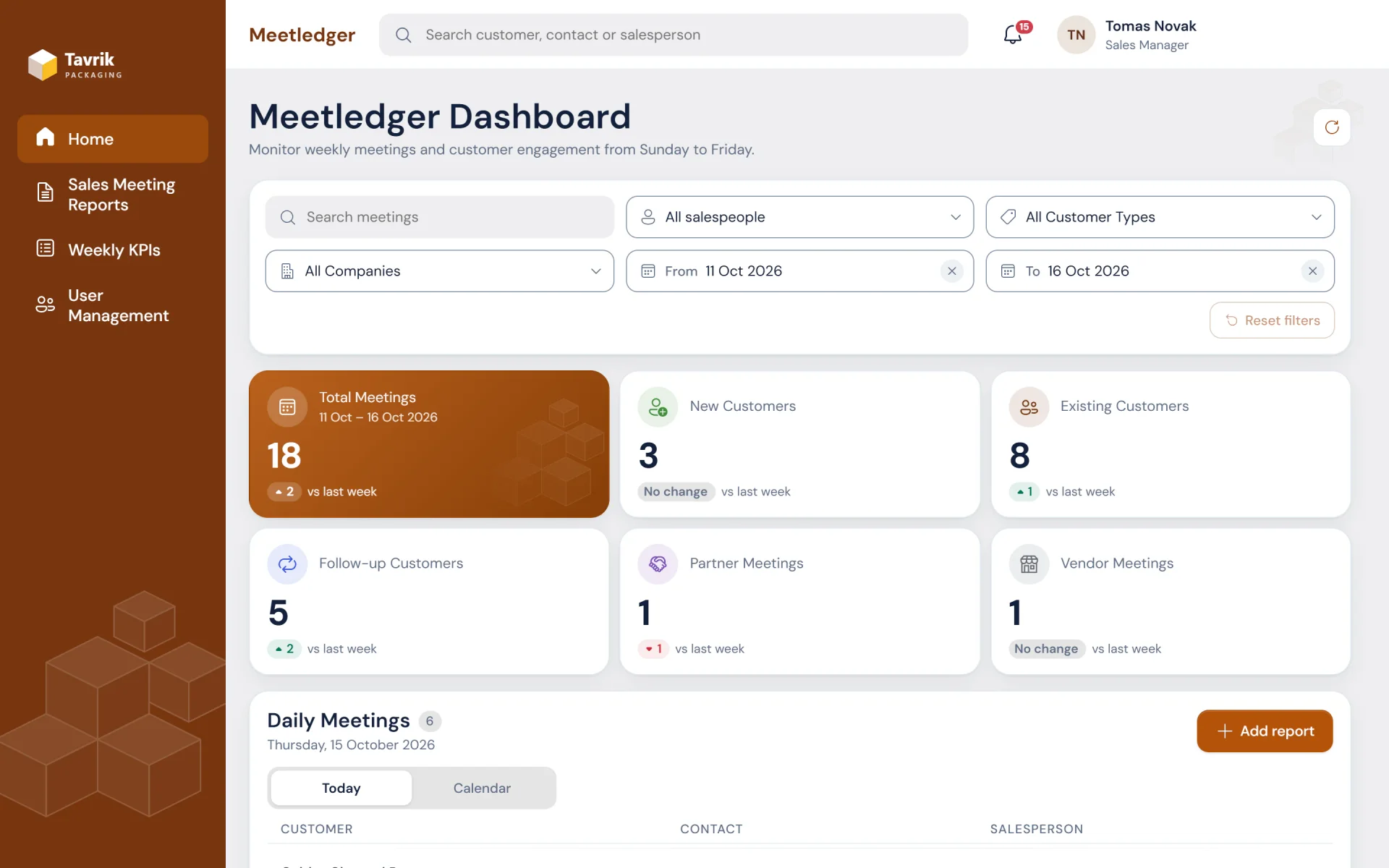Click the Existing Customers icon
The image size is (1389, 868).
pos(1029,407)
